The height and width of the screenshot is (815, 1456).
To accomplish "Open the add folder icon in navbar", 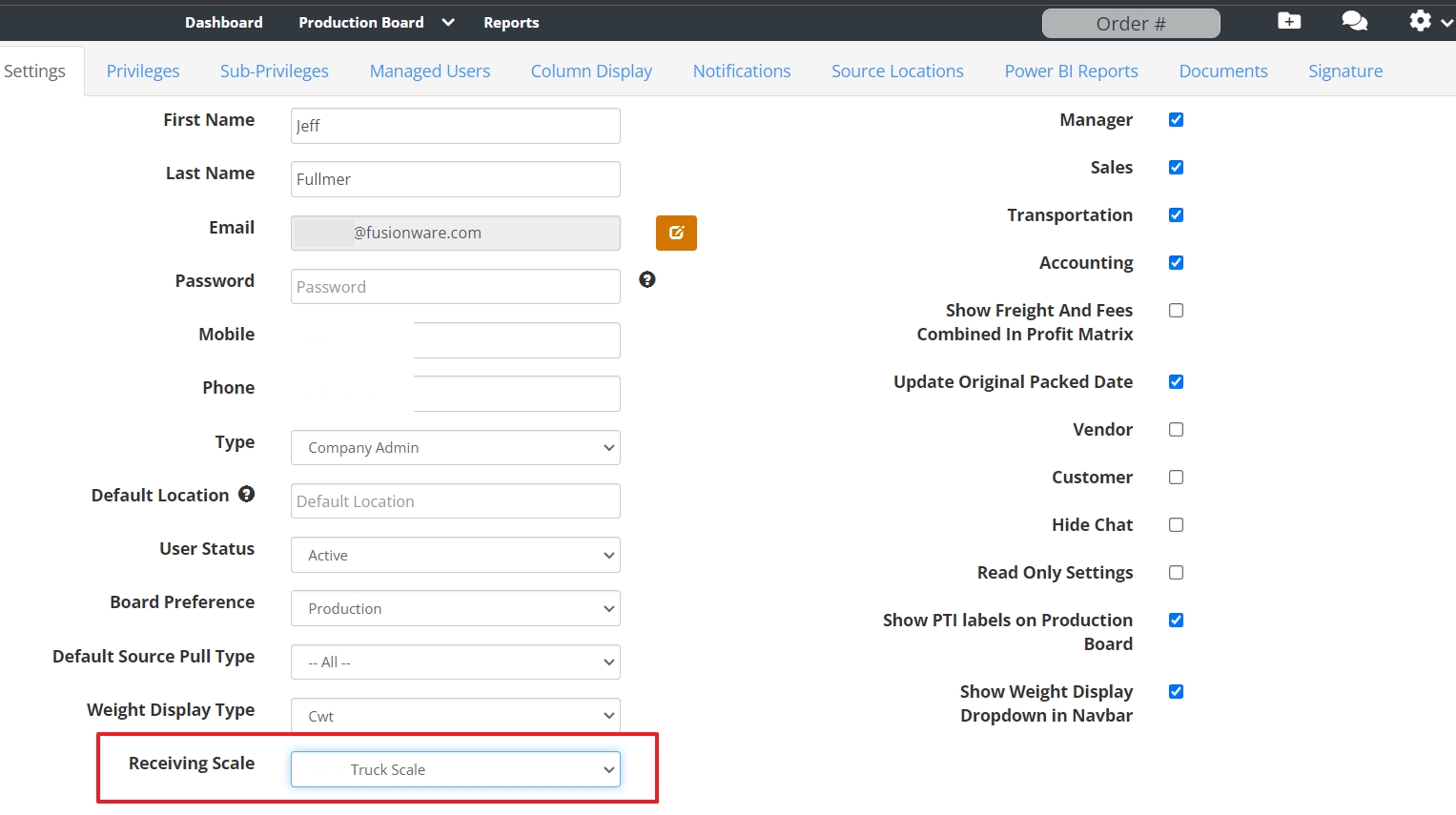I will [1289, 21].
